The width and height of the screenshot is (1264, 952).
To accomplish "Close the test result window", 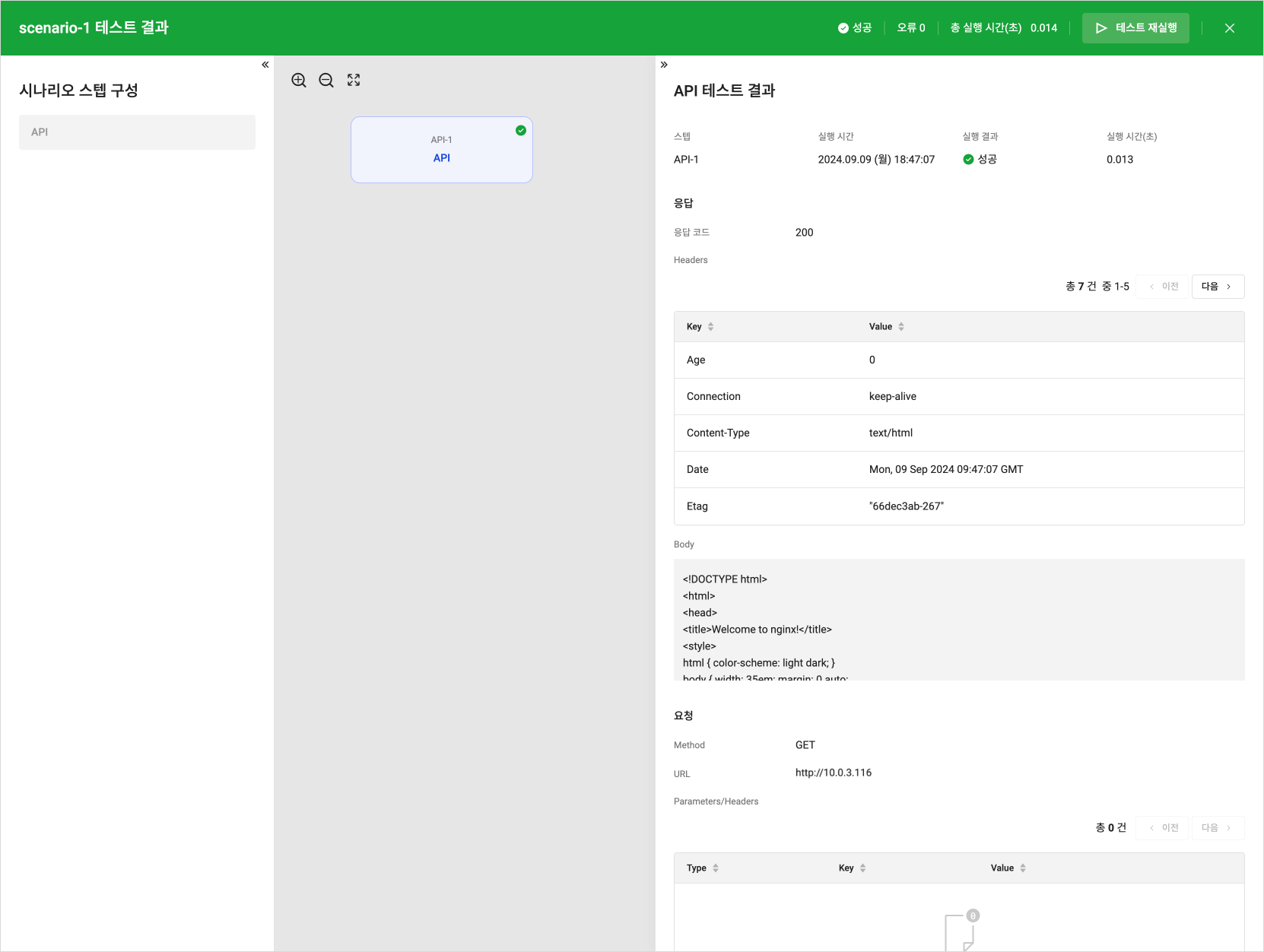I will [1230, 28].
